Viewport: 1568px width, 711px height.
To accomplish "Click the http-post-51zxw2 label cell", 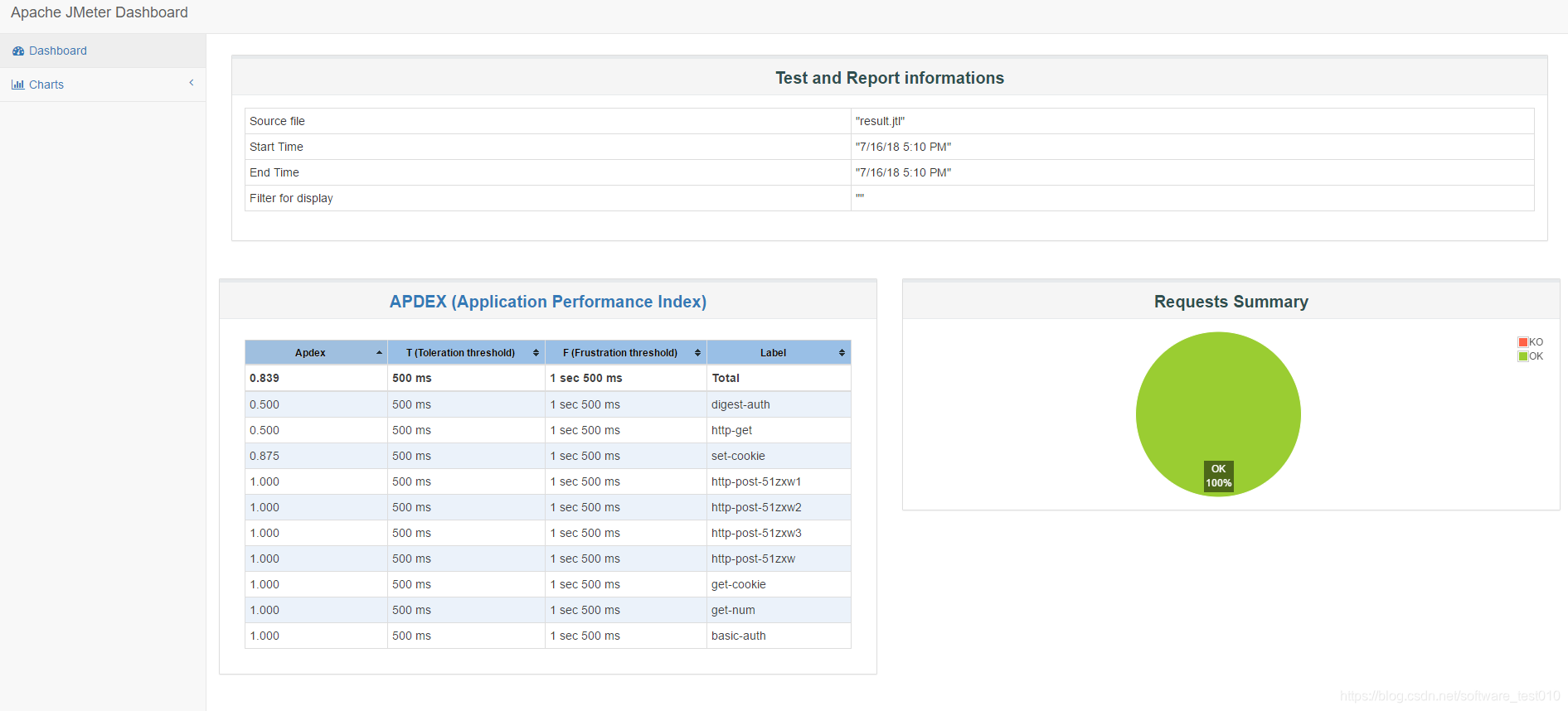I will point(779,507).
